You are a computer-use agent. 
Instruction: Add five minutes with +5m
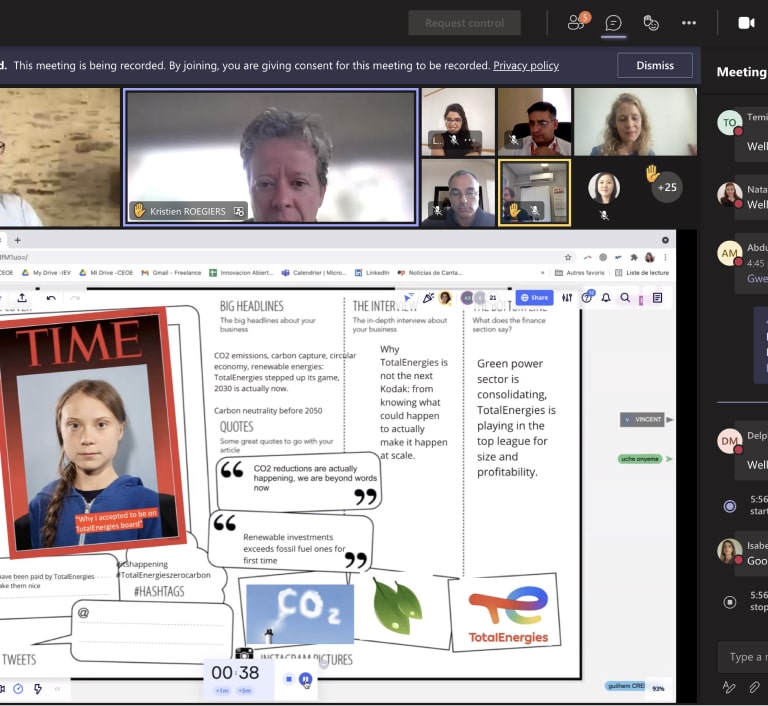coord(244,691)
